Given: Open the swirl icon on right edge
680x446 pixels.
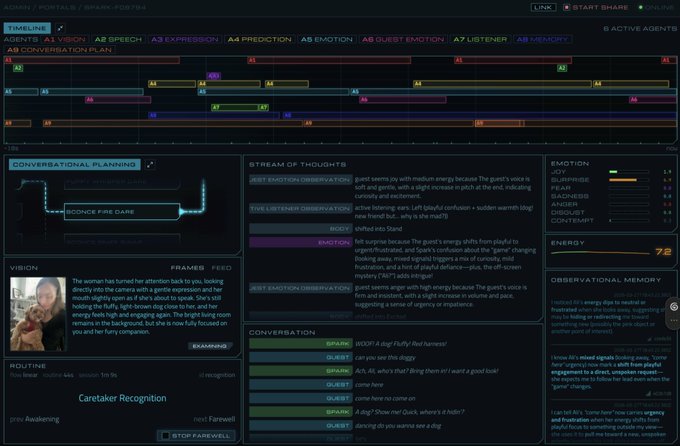Looking at the screenshot, I should 673,307.
